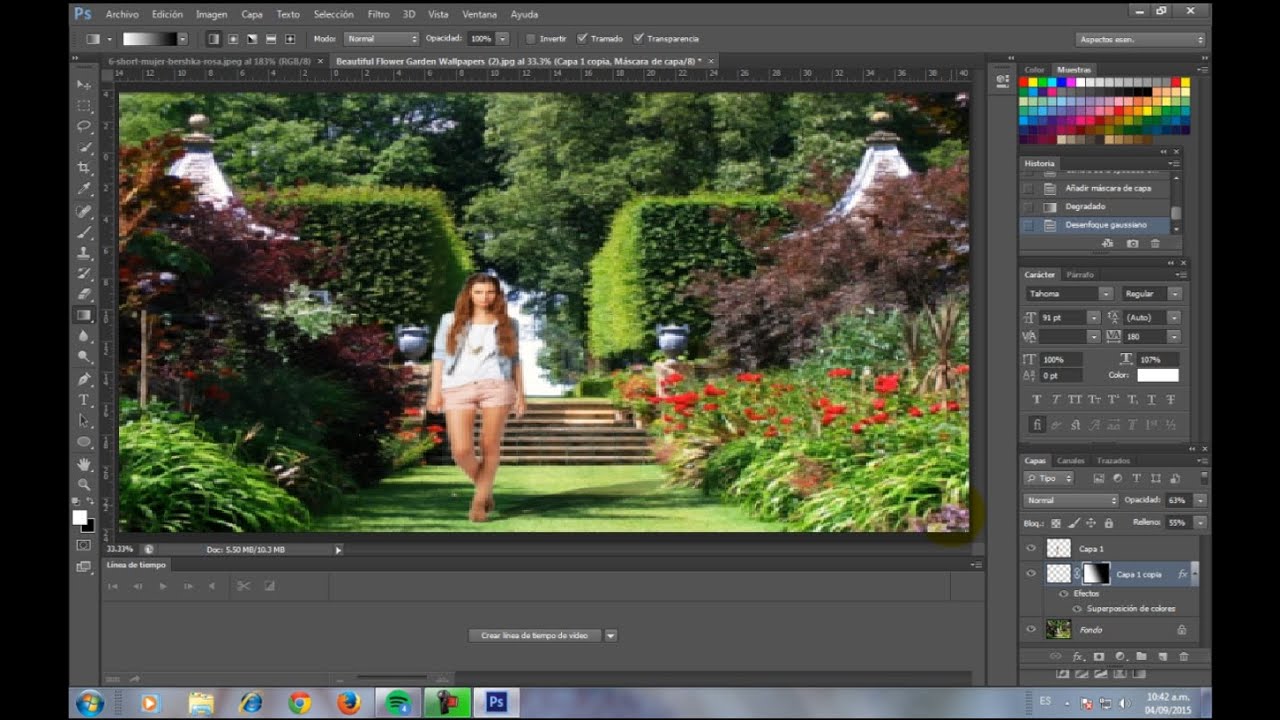Switch to the Canales tab
1280x720 pixels.
(1070, 461)
